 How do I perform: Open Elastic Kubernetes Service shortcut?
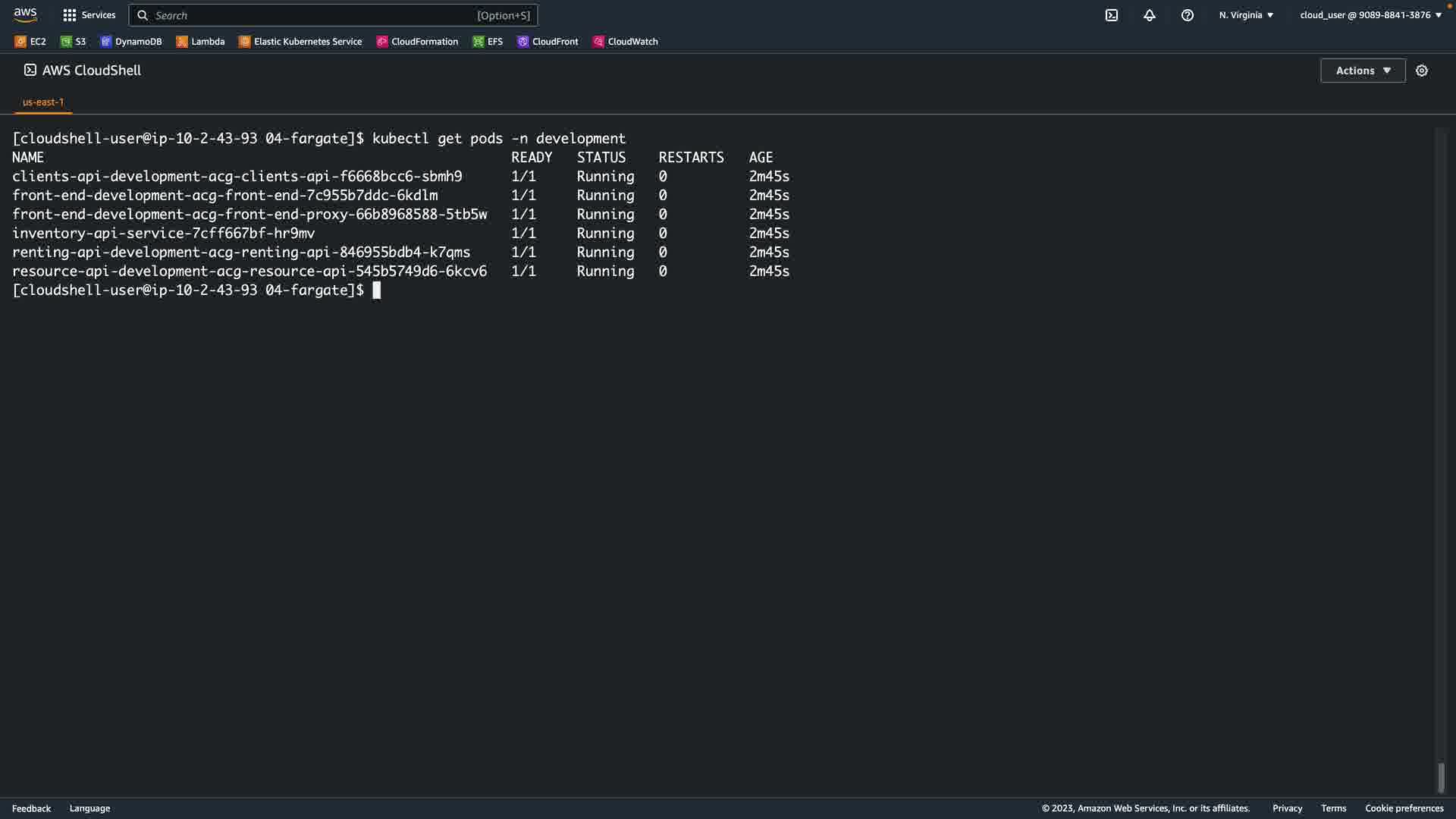(x=300, y=42)
